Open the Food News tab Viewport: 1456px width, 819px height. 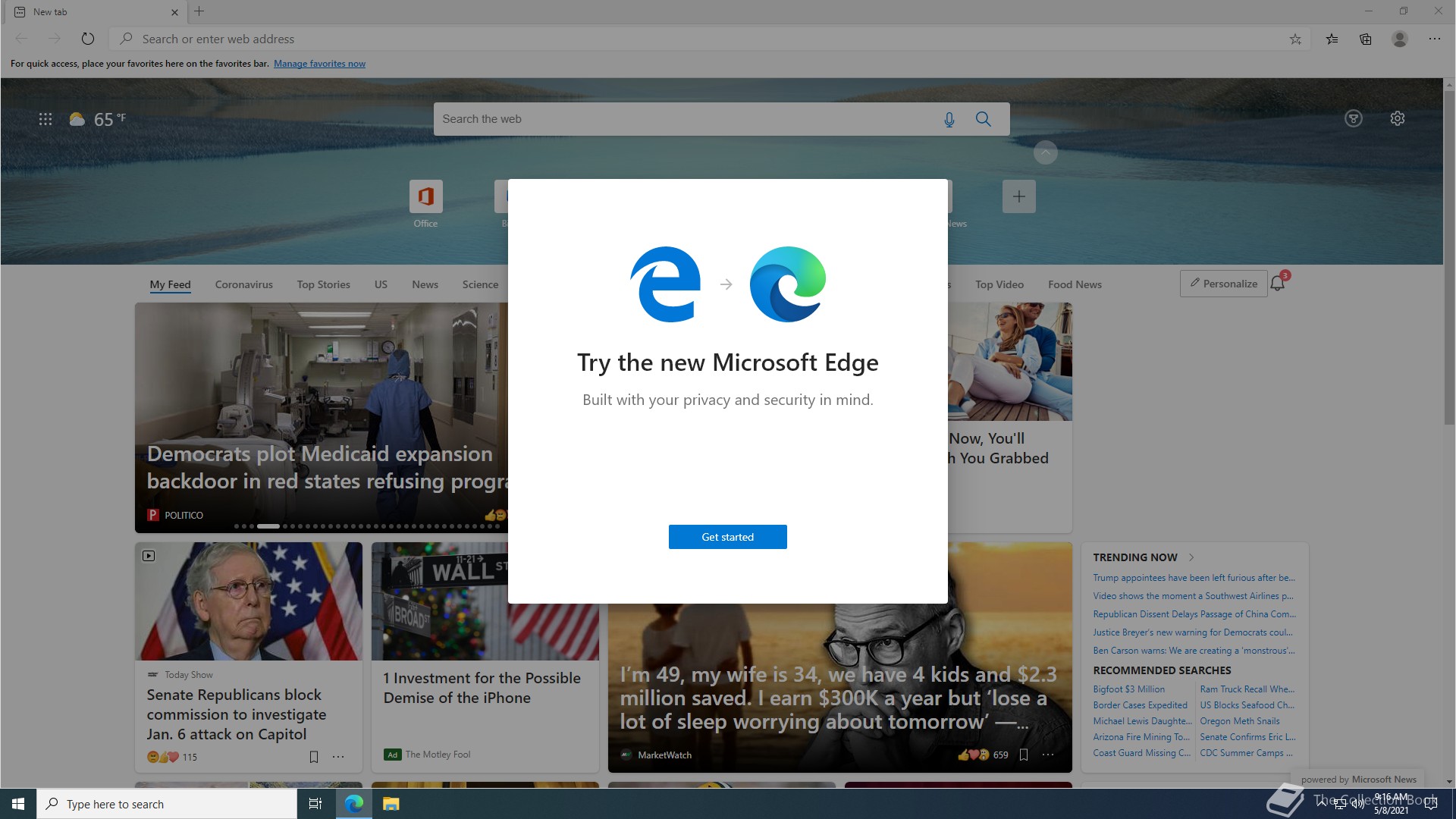(x=1075, y=284)
